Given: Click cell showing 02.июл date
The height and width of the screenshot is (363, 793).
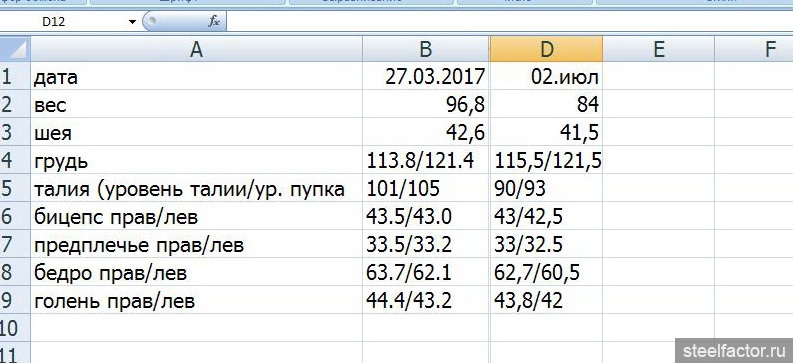Looking at the screenshot, I should pyautogui.click(x=546, y=77).
